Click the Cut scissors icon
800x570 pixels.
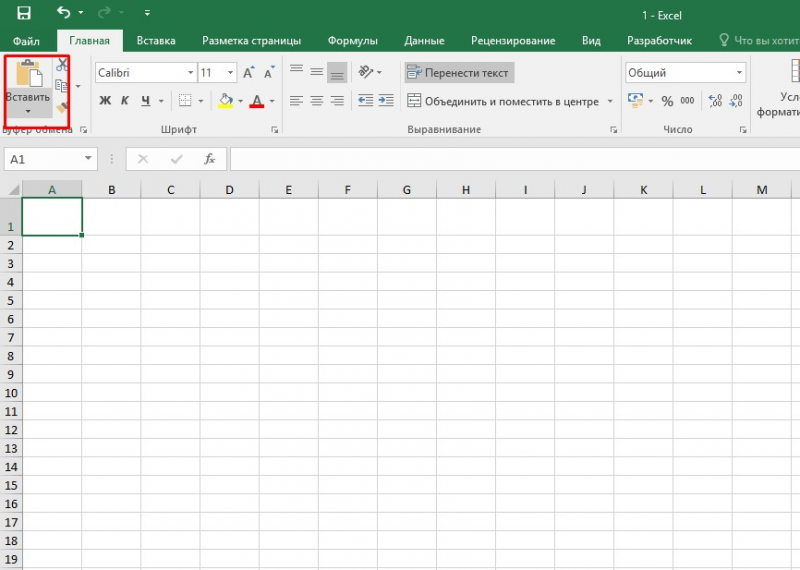pos(62,65)
